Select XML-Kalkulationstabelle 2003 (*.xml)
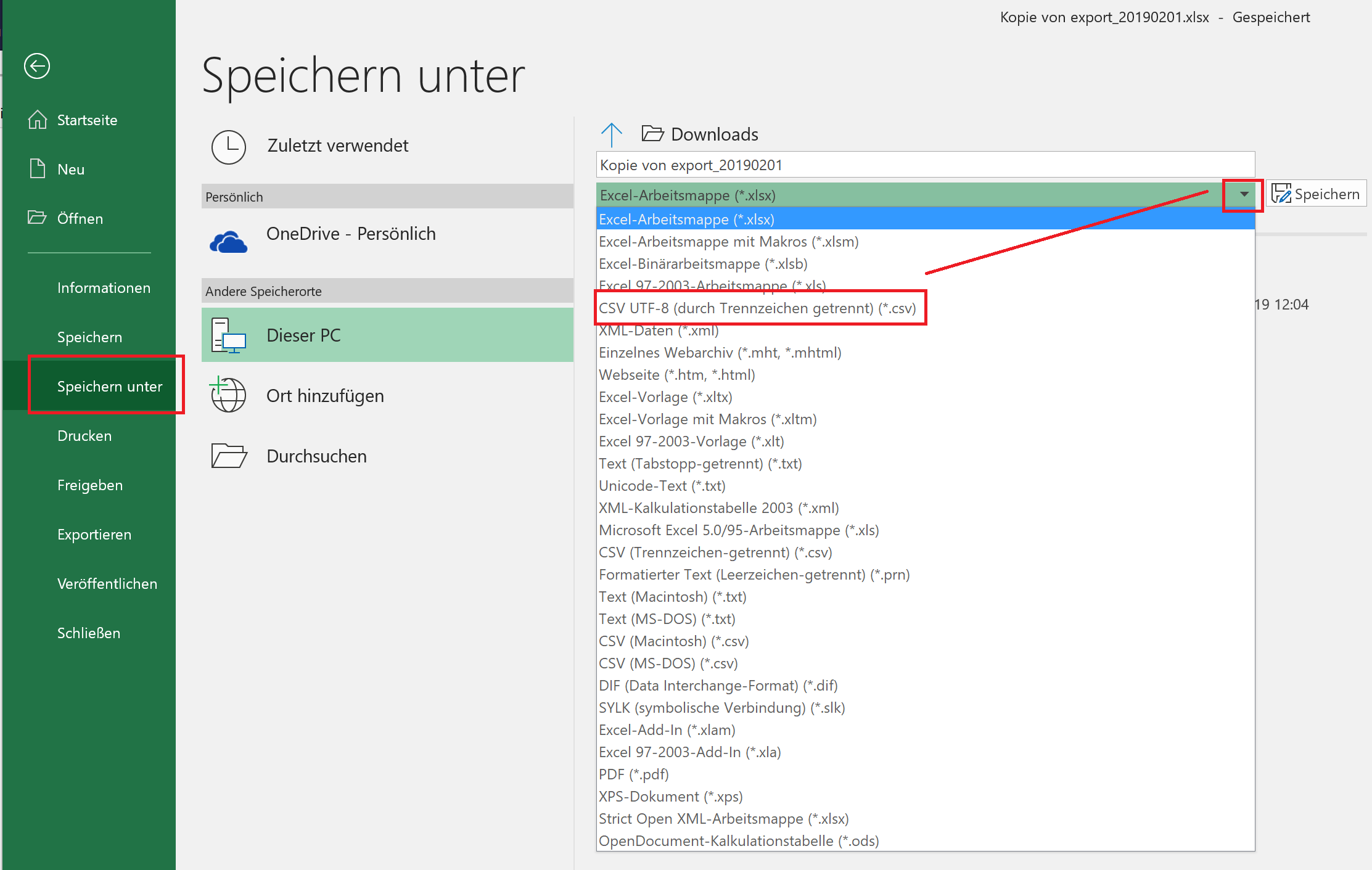Viewport: 1372px width, 870px height. [925, 508]
